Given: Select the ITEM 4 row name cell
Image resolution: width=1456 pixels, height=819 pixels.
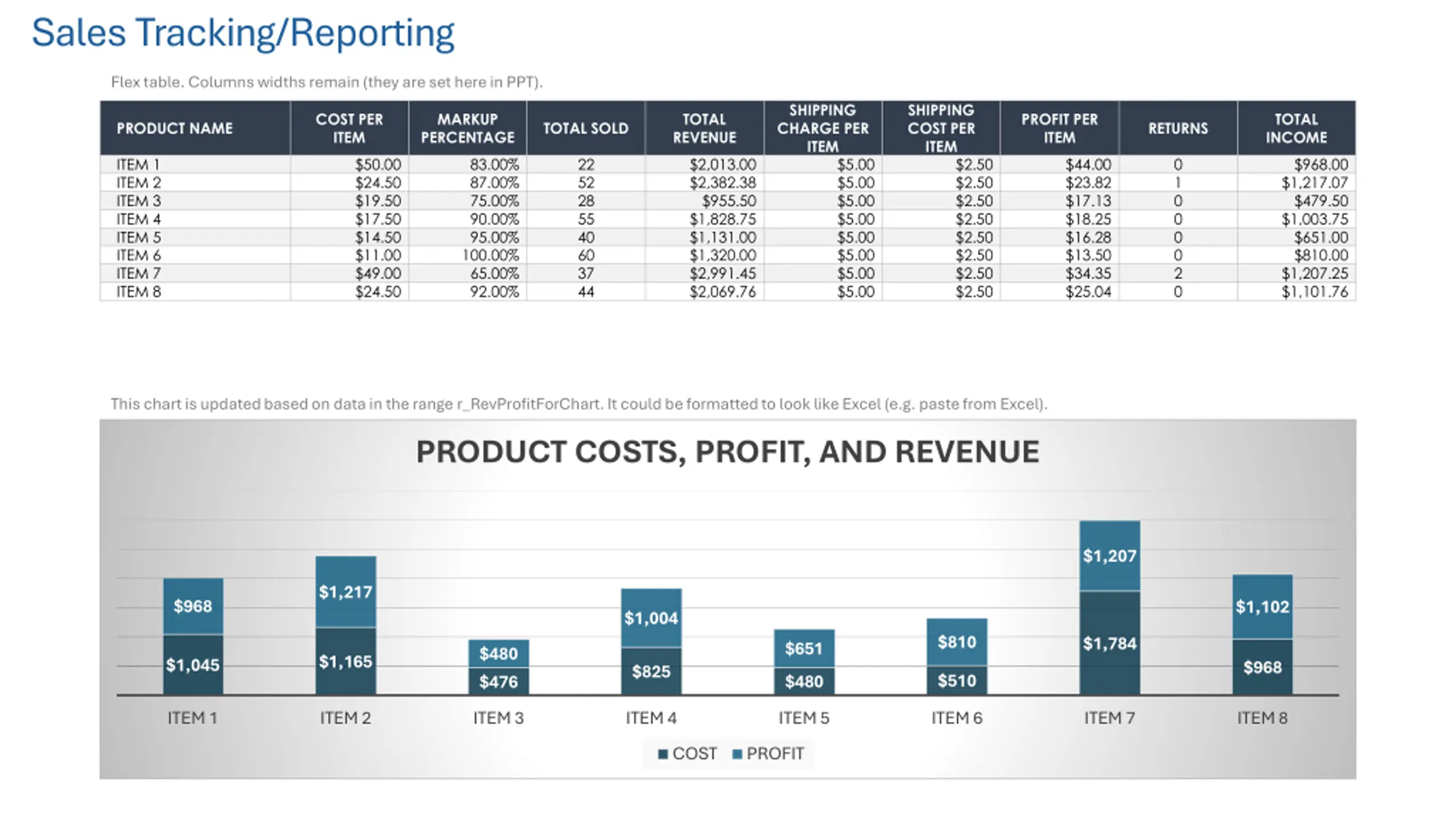Looking at the screenshot, I should tap(195, 219).
